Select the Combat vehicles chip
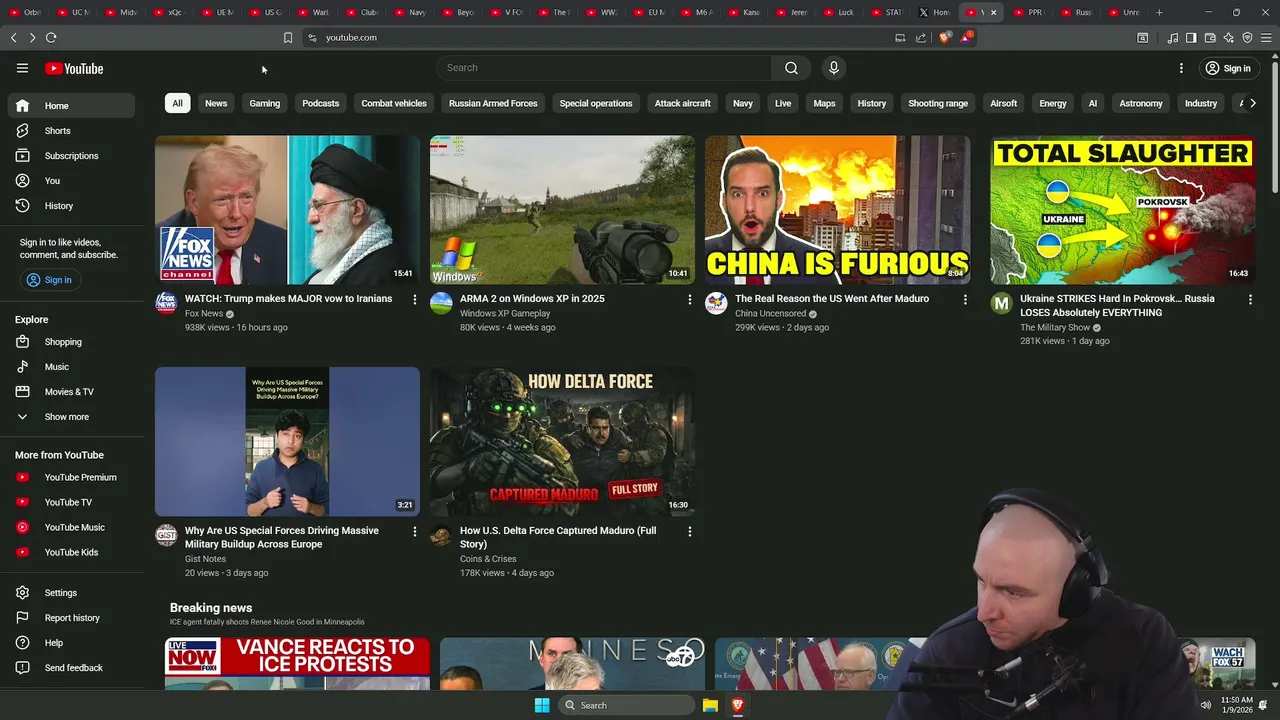This screenshot has width=1280, height=720. [394, 103]
